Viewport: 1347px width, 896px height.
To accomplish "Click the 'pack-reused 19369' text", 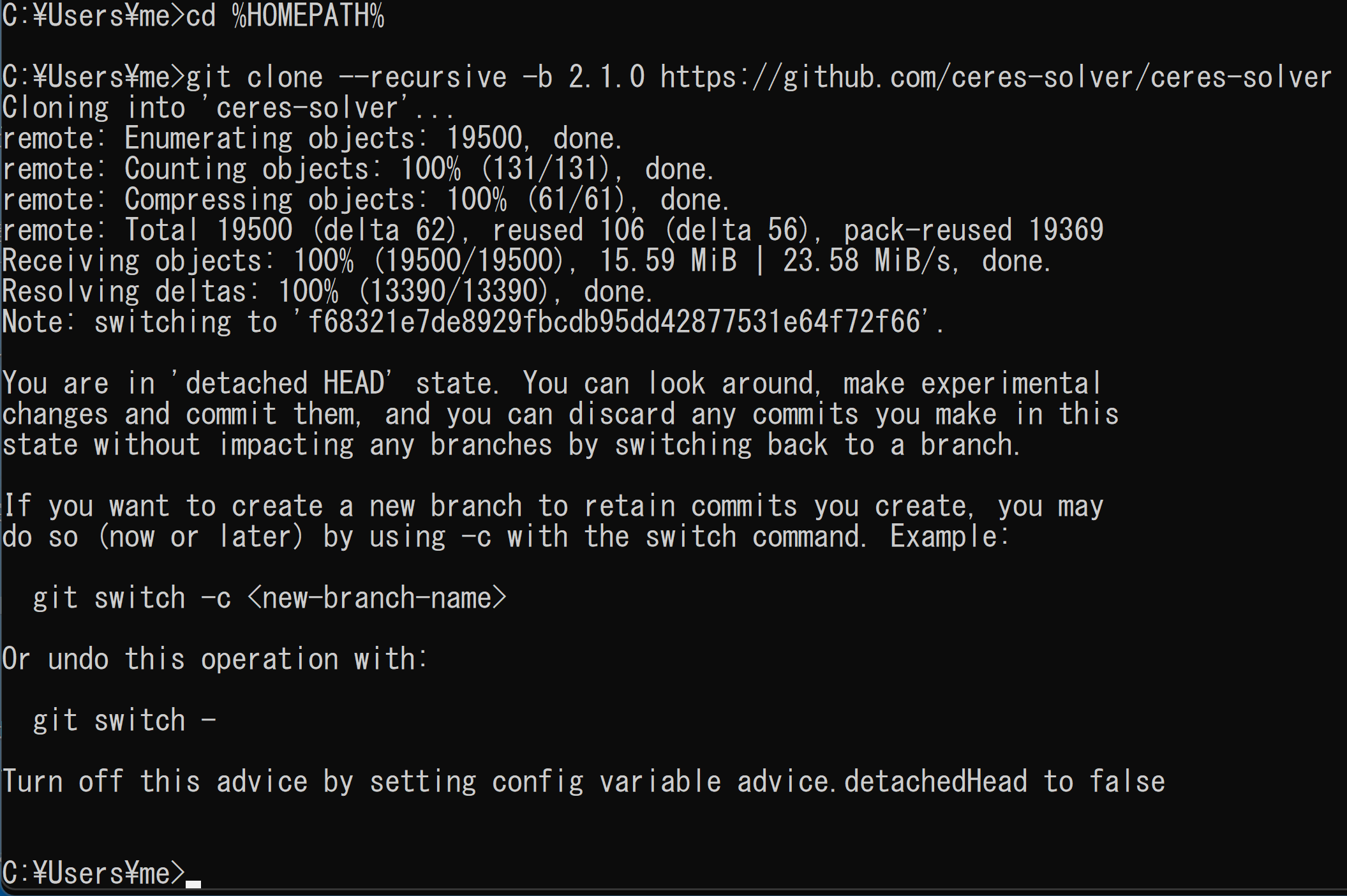I will pos(974,230).
